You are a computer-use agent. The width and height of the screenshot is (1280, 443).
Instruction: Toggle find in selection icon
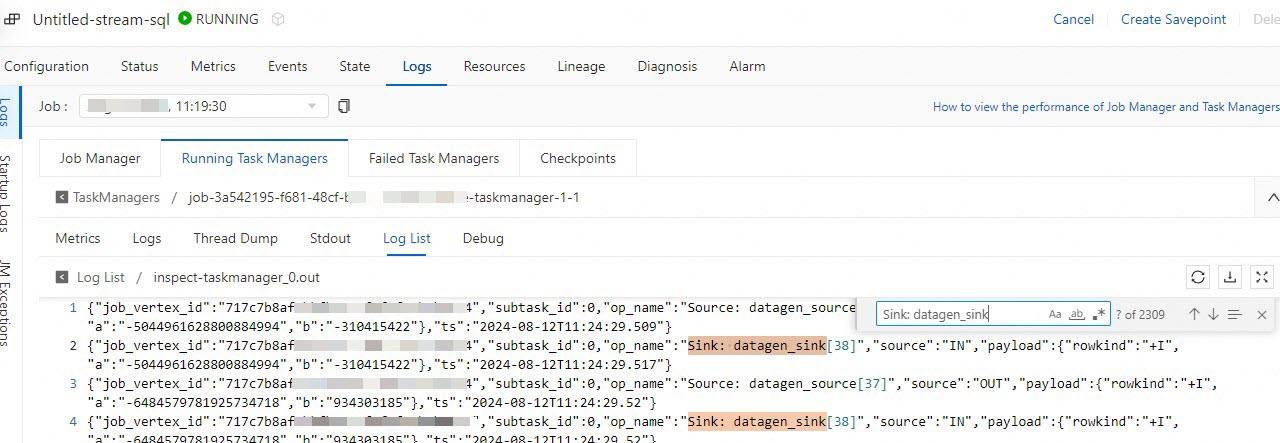click(x=1235, y=314)
